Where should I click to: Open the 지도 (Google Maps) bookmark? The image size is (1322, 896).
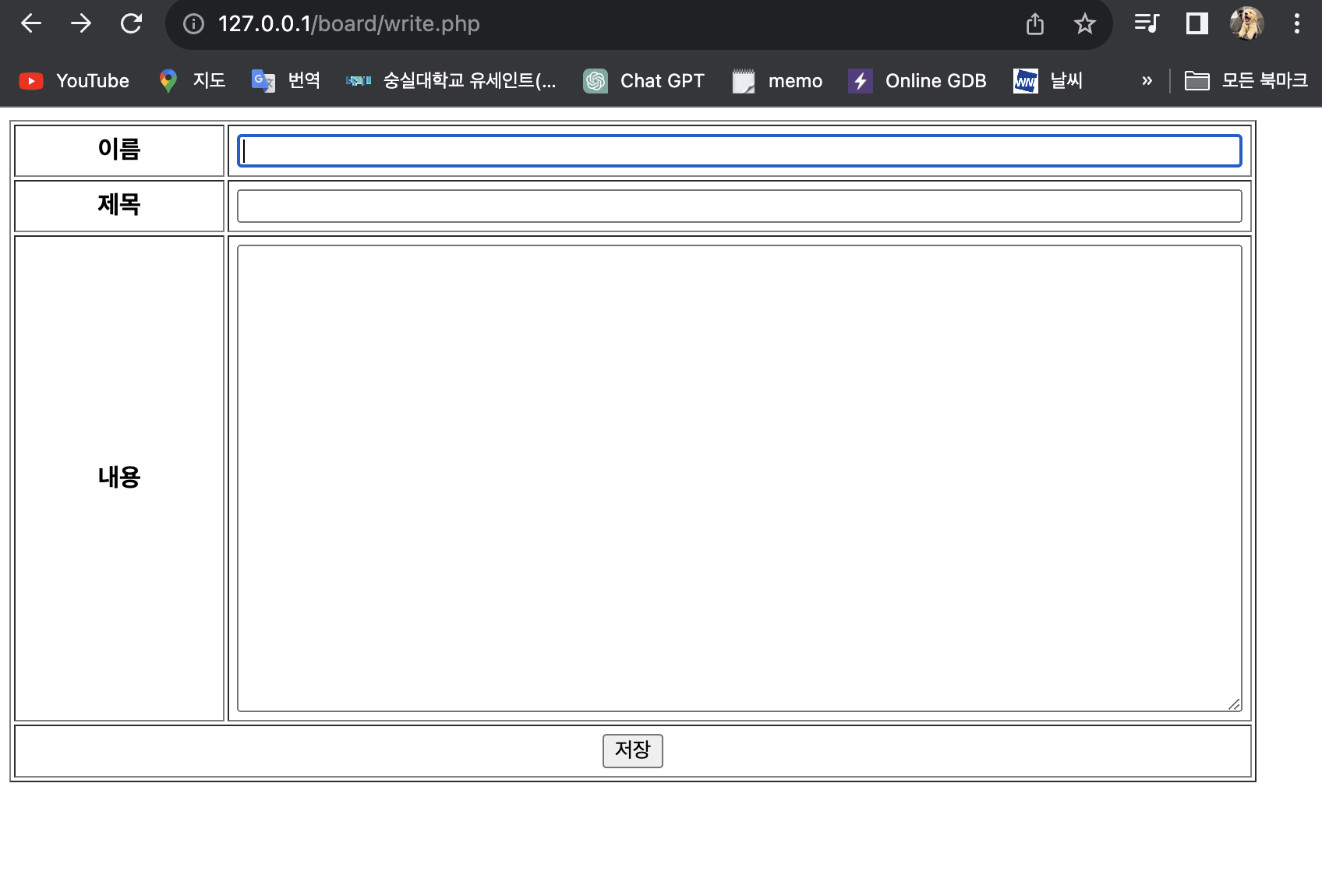(189, 80)
